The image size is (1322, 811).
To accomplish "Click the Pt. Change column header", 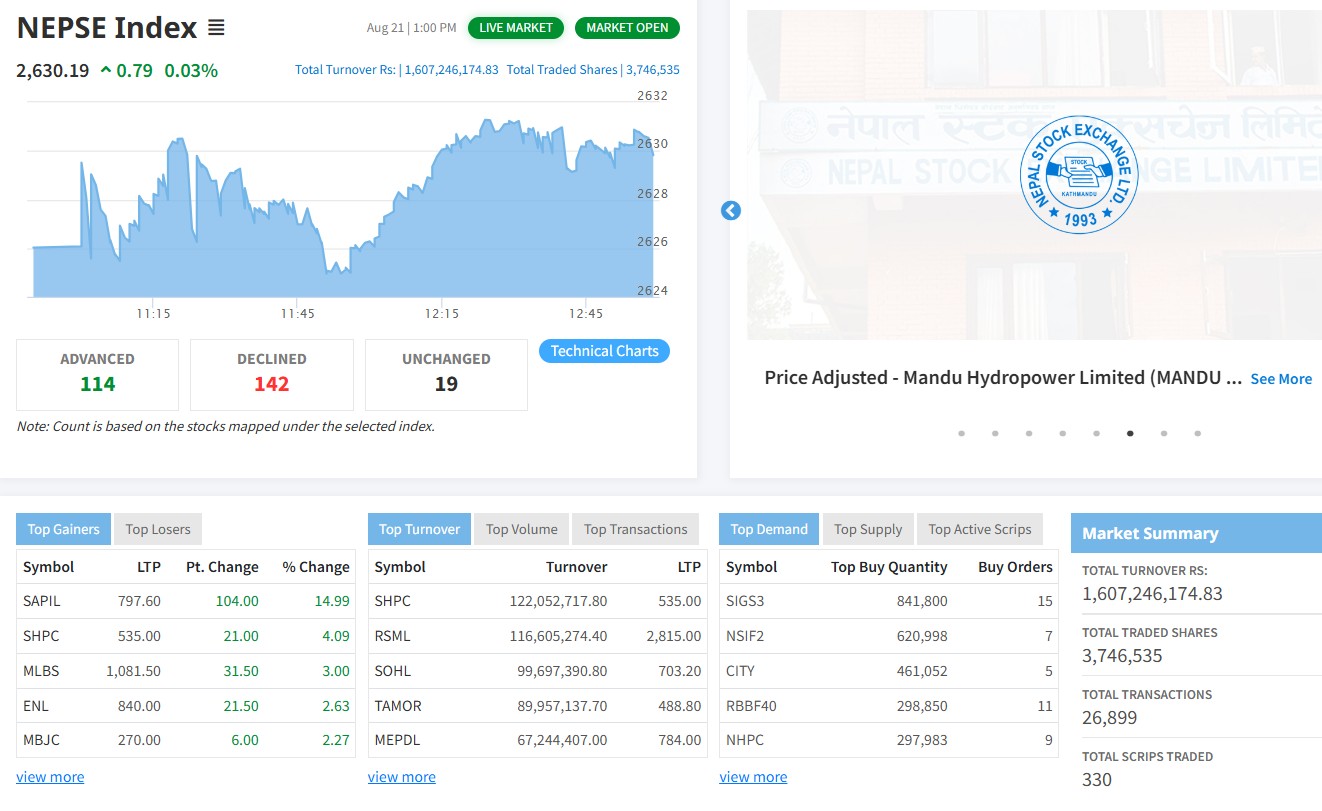I will click(222, 567).
